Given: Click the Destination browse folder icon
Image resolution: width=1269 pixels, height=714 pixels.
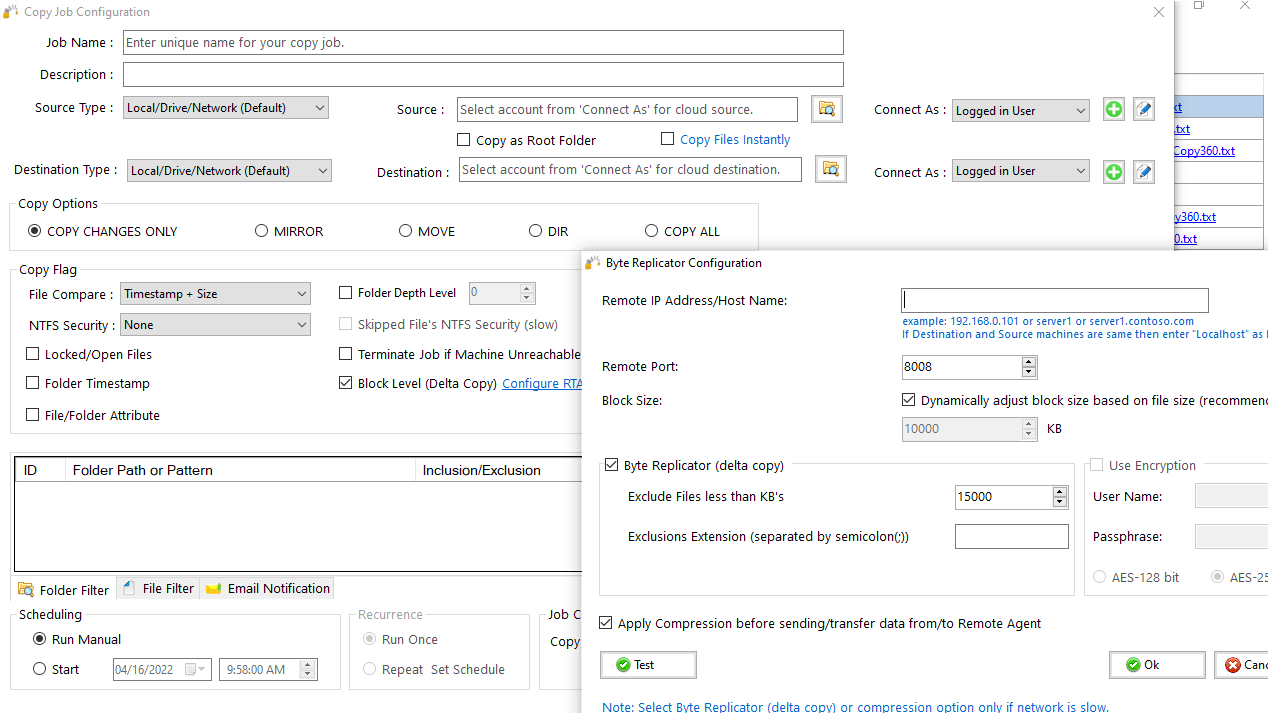Looking at the screenshot, I should [x=831, y=169].
